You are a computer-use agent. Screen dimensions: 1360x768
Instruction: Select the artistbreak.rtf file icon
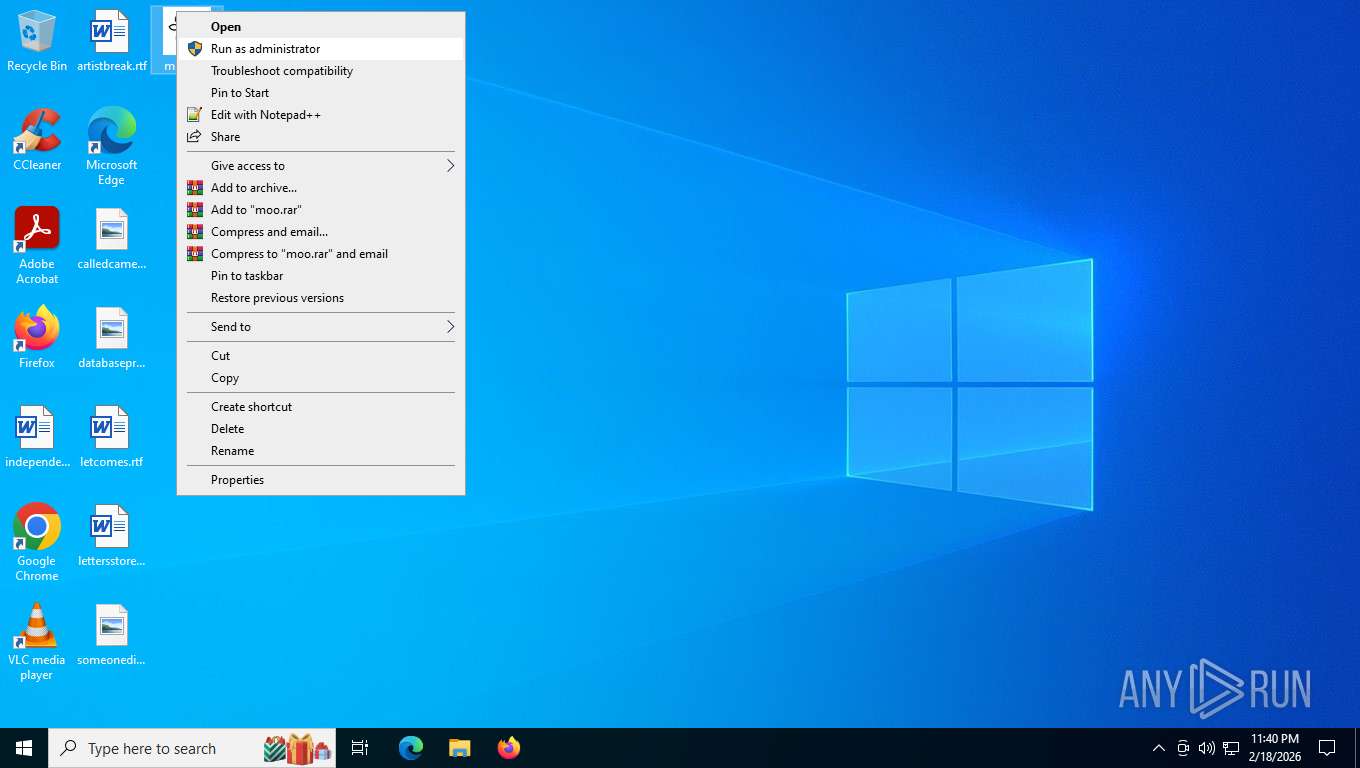(x=111, y=41)
